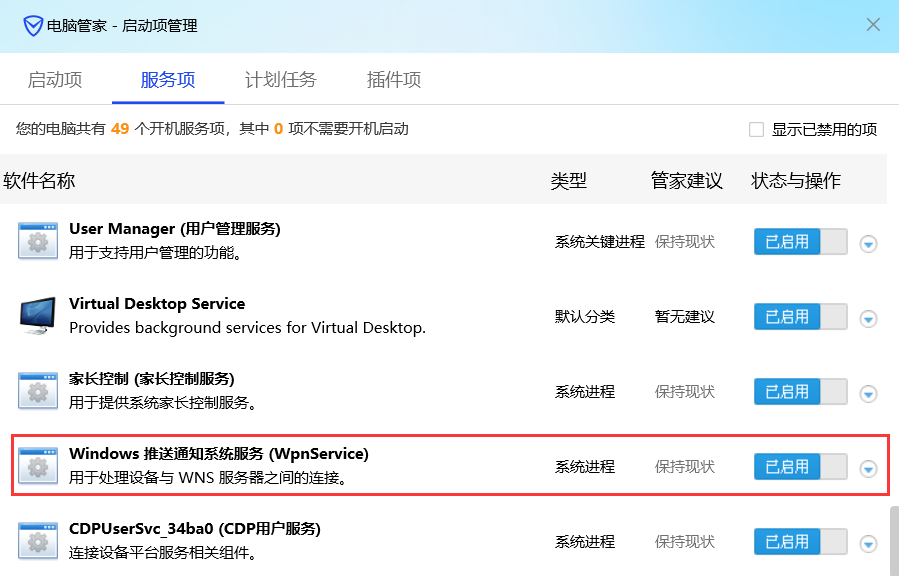Click the CDPUserSvc_34ba0 service icon
The width and height of the screenshot is (899, 576).
[x=38, y=541]
